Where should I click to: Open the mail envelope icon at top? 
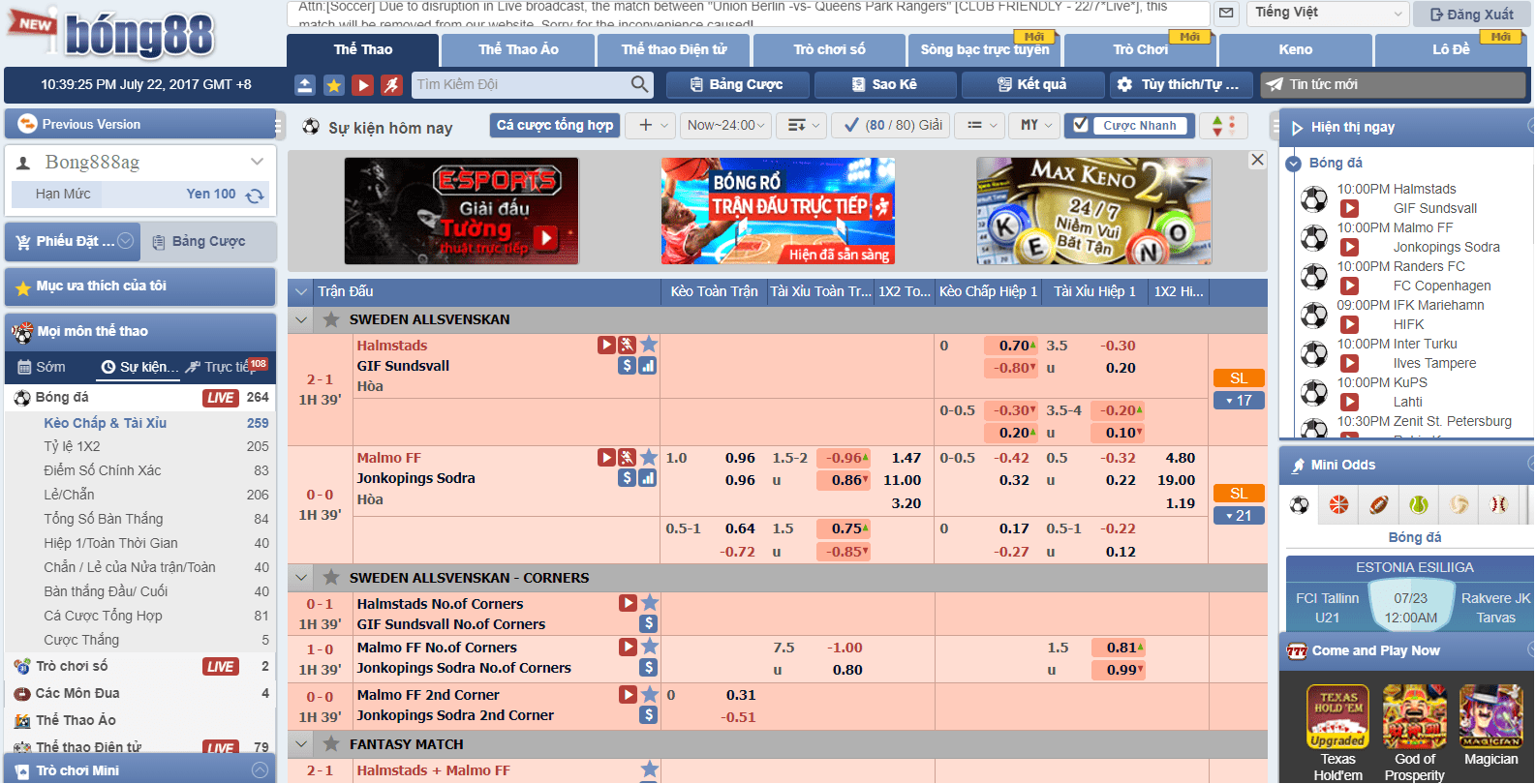coord(1226,14)
